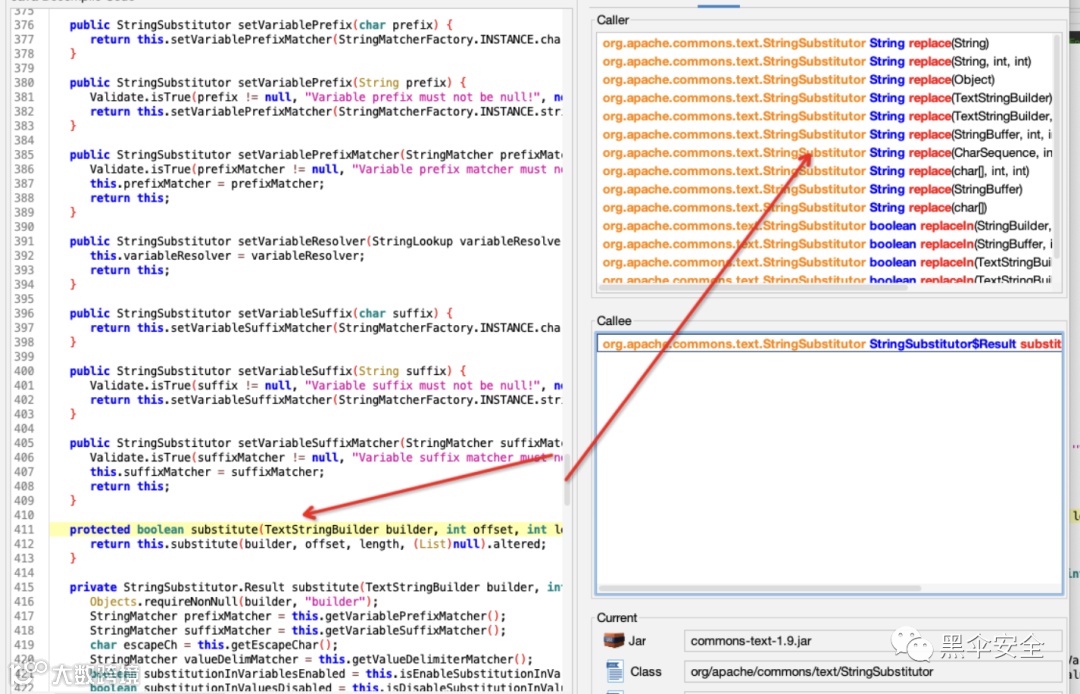Select caller replace(StringBuffer, int, ...) entry
The image size is (1080, 694).
point(827,134)
